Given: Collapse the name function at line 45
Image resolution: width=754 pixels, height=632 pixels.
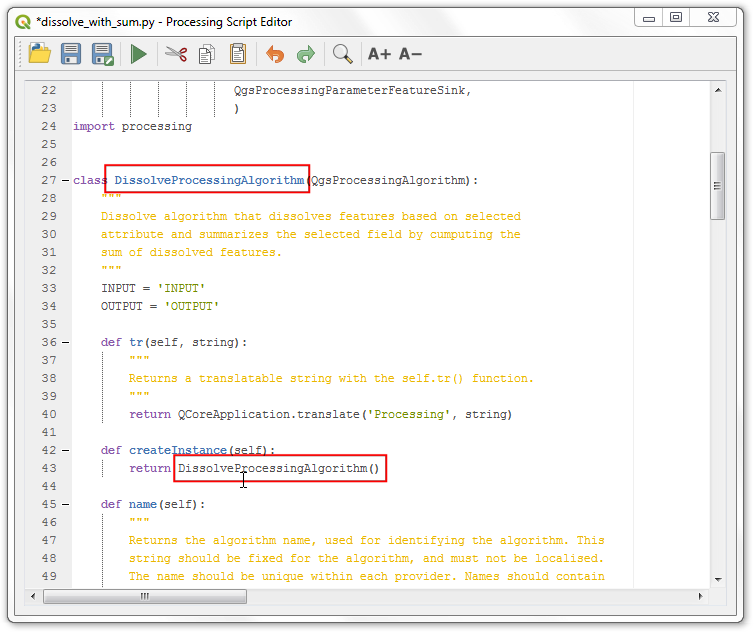Looking at the screenshot, I should pyautogui.click(x=65, y=505).
